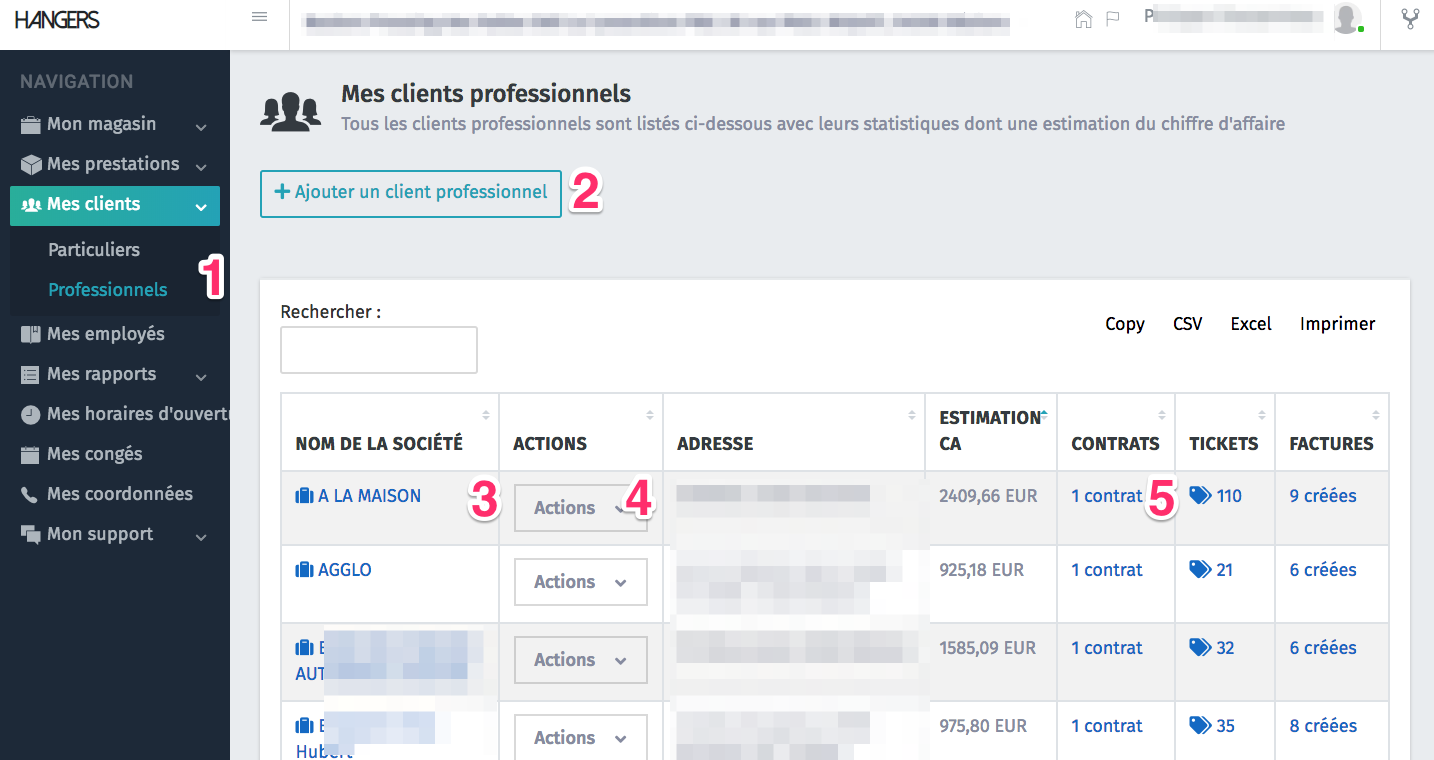Open 1 contrat link for A LA MAISON

[1107, 496]
